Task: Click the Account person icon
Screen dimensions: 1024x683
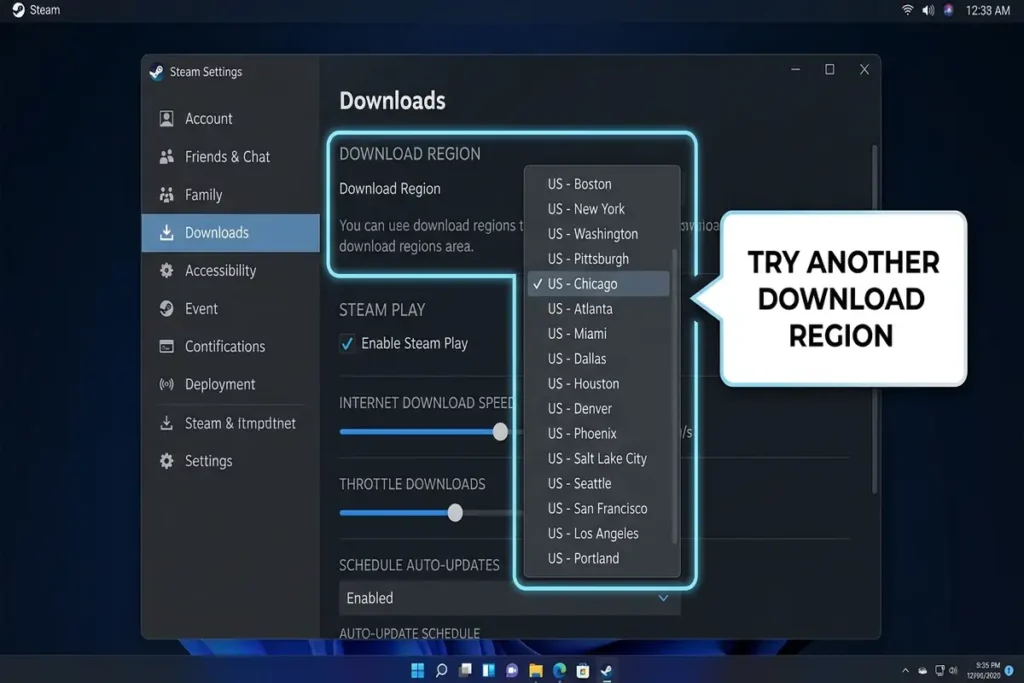Action: point(167,118)
